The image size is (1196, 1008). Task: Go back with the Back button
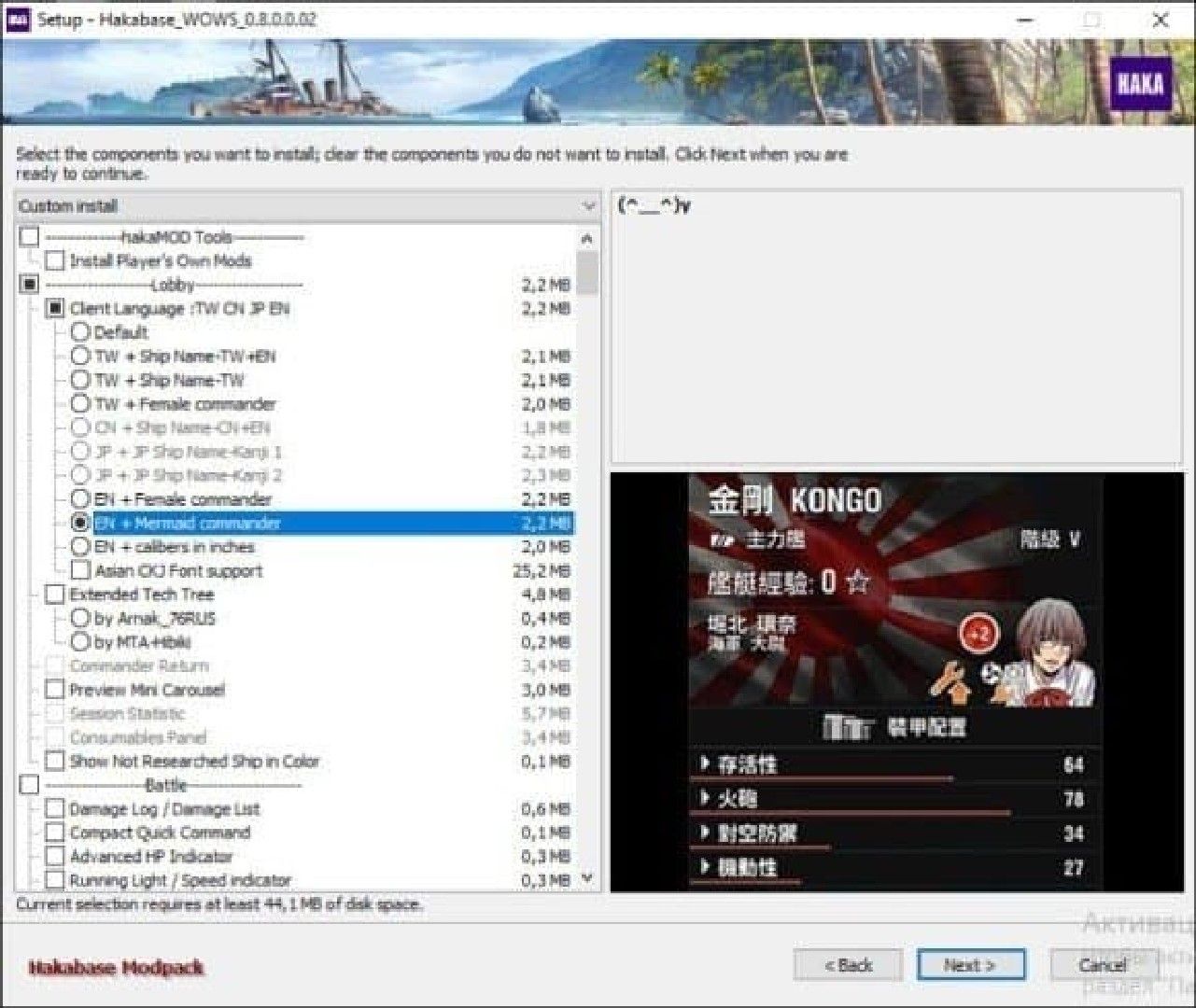(848, 965)
